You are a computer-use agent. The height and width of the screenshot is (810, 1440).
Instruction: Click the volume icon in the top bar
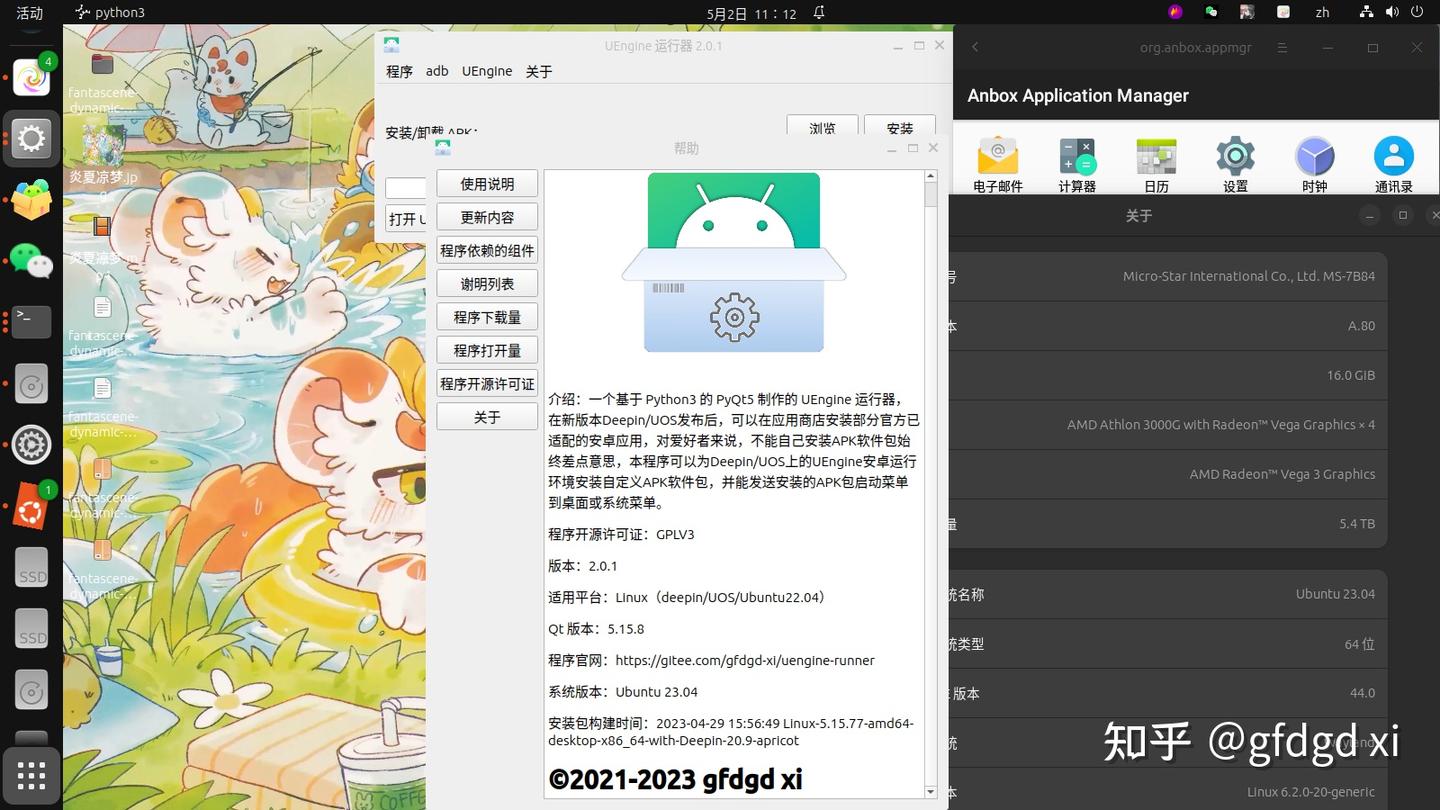(1391, 12)
